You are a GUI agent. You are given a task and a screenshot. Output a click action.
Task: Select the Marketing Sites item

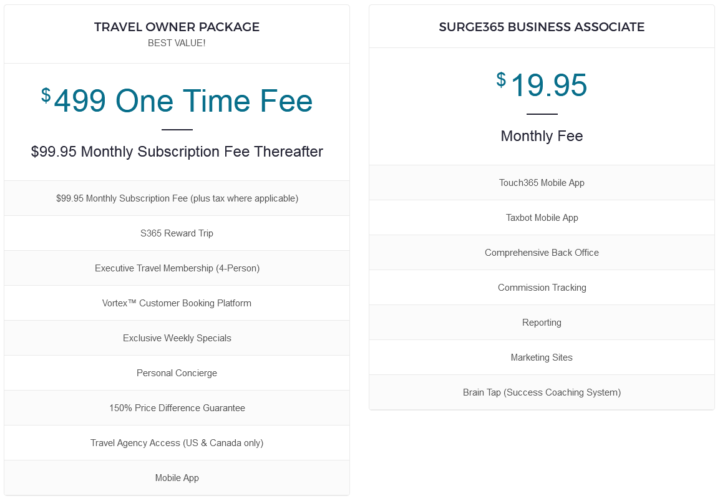(x=541, y=357)
